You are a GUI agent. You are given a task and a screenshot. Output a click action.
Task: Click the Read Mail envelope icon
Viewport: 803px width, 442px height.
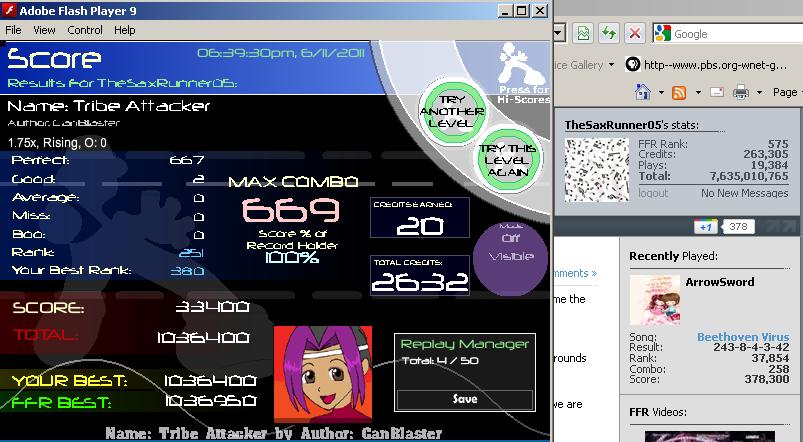[x=717, y=92]
